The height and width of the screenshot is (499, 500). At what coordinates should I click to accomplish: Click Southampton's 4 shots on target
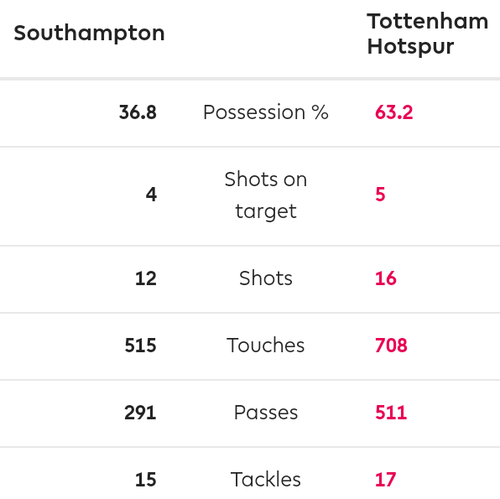(151, 194)
